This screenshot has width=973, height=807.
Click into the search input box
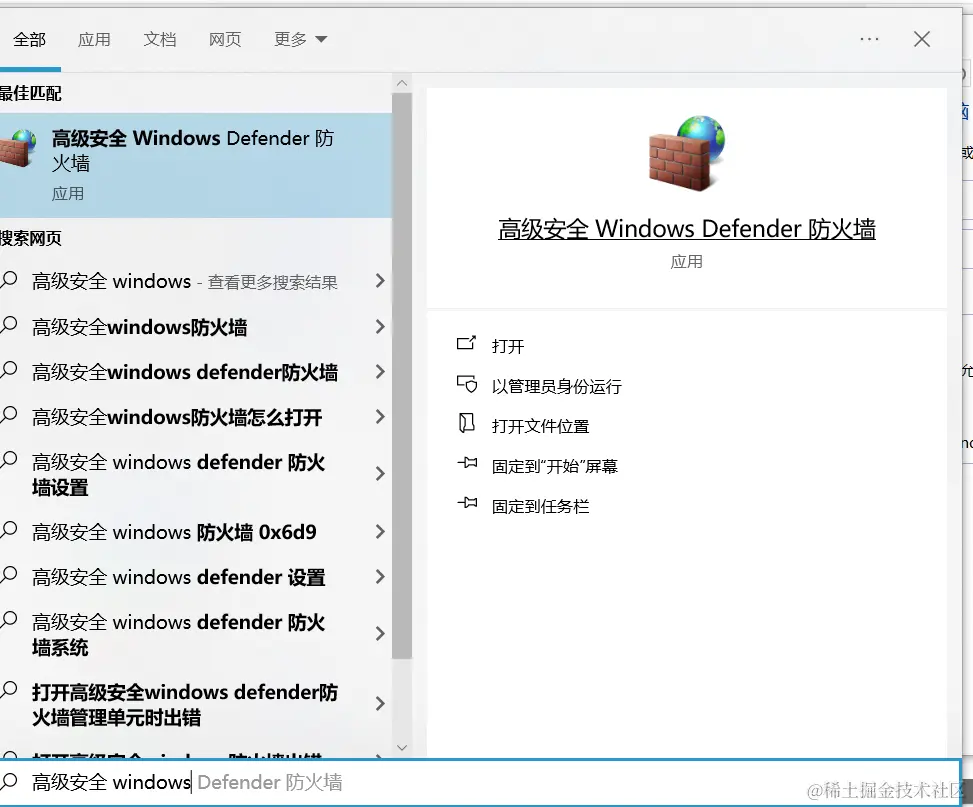pos(481,782)
